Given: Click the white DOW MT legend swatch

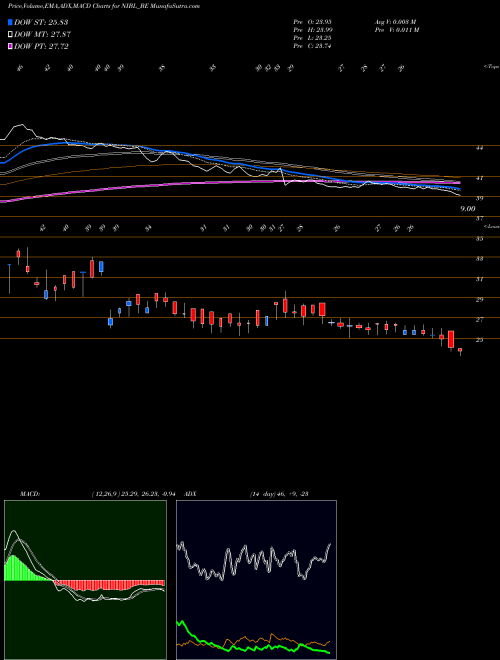Looking at the screenshot, I should 11,34.
